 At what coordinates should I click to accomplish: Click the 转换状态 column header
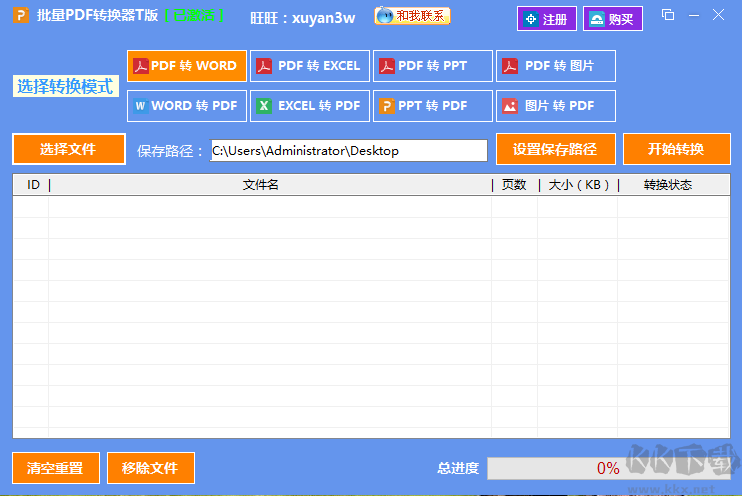pyautogui.click(x=667, y=185)
